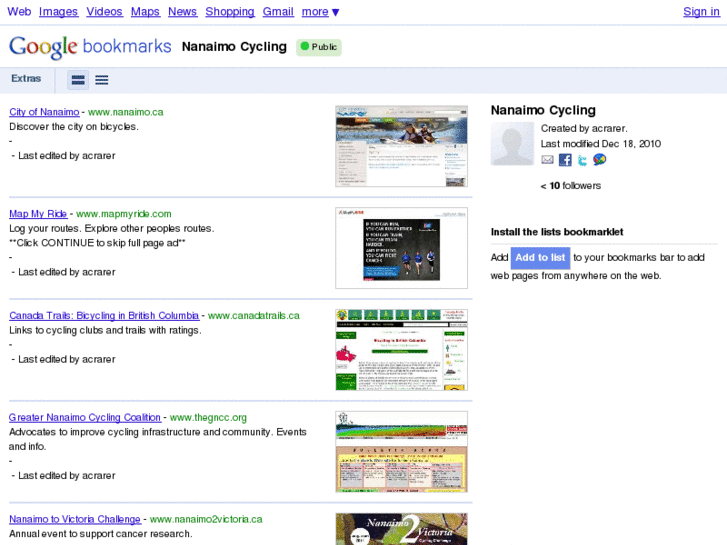The width and height of the screenshot is (727, 545).
Task: Open Images in top navigation
Action: coord(58,12)
